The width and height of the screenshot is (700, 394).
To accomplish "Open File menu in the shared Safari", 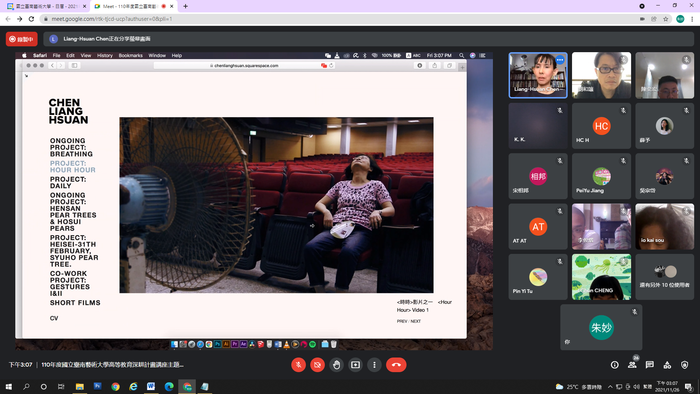I will pos(56,55).
